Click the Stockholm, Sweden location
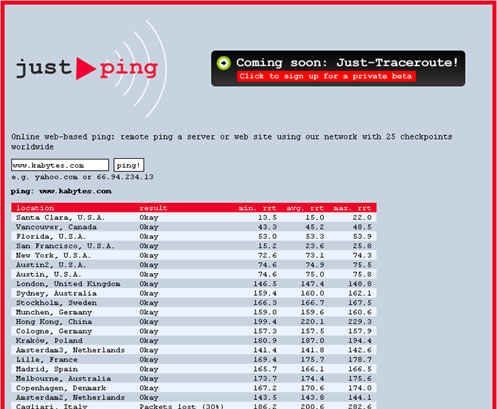This screenshot has height=409, width=497. (x=56, y=303)
